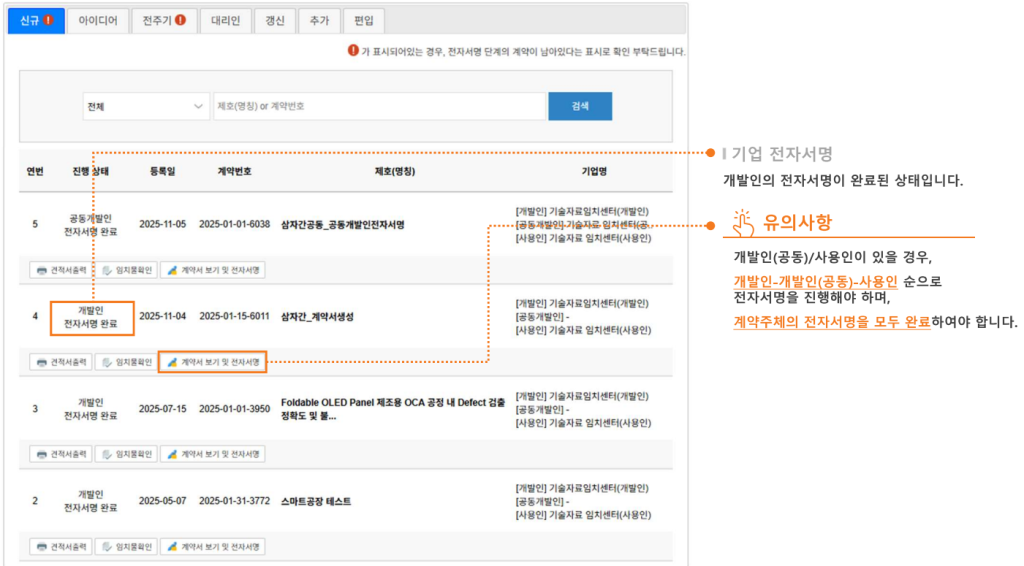
Task: Switch to the 아이디어 tab
Action: tap(98, 21)
